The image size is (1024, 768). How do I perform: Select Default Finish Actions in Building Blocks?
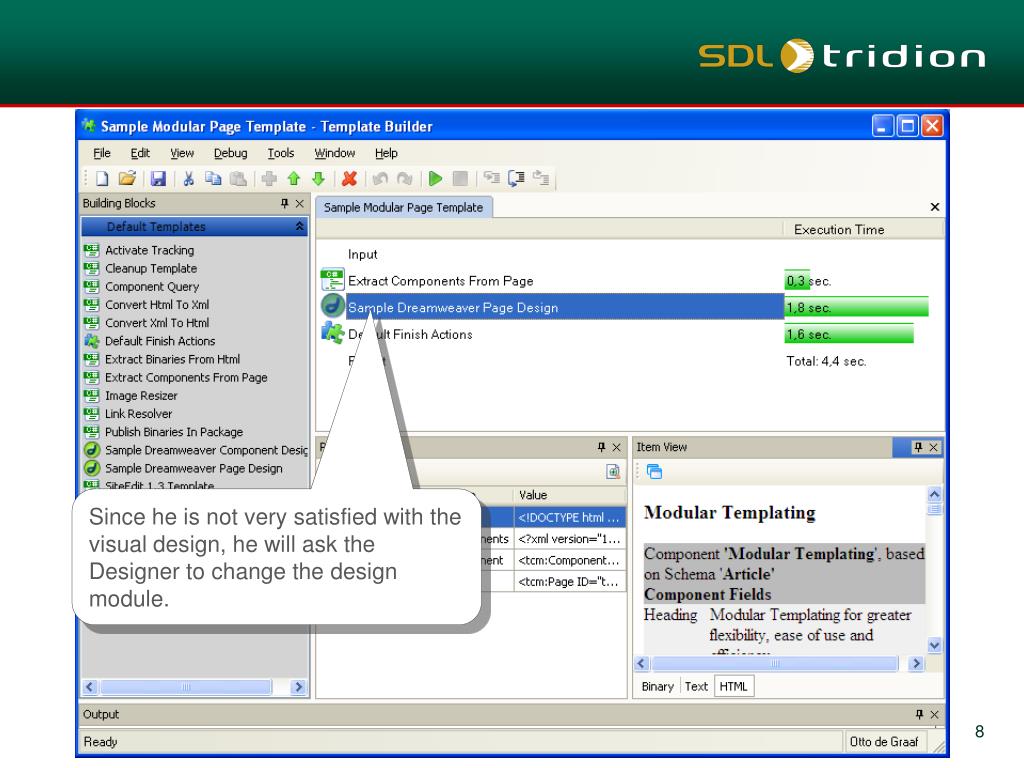160,341
